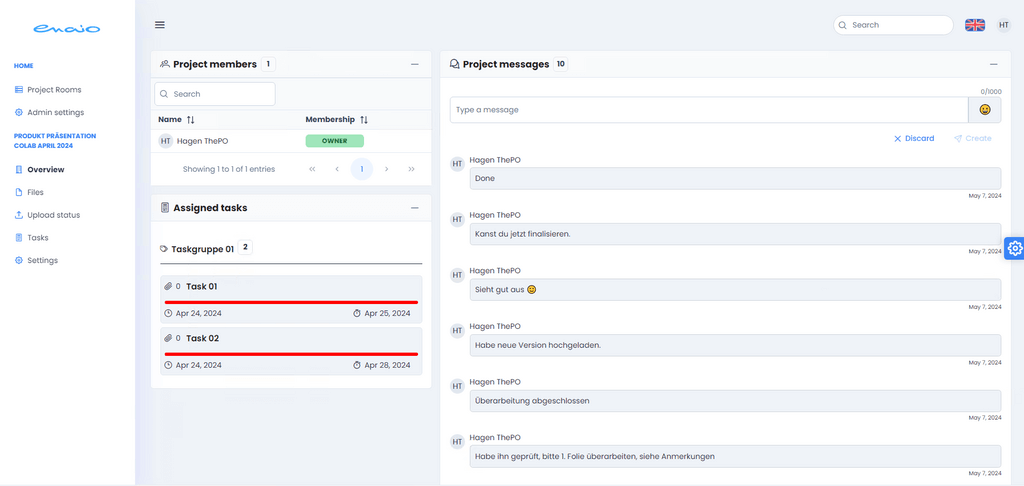1024x486 pixels.
Task: Sort members by Name column arrows
Action: click(x=191, y=120)
